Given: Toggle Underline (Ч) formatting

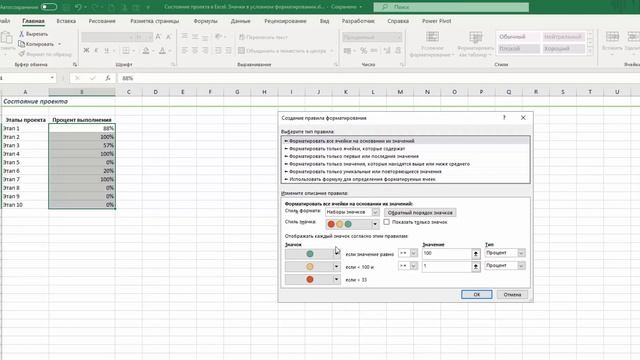Looking at the screenshot, I should click(107, 50).
